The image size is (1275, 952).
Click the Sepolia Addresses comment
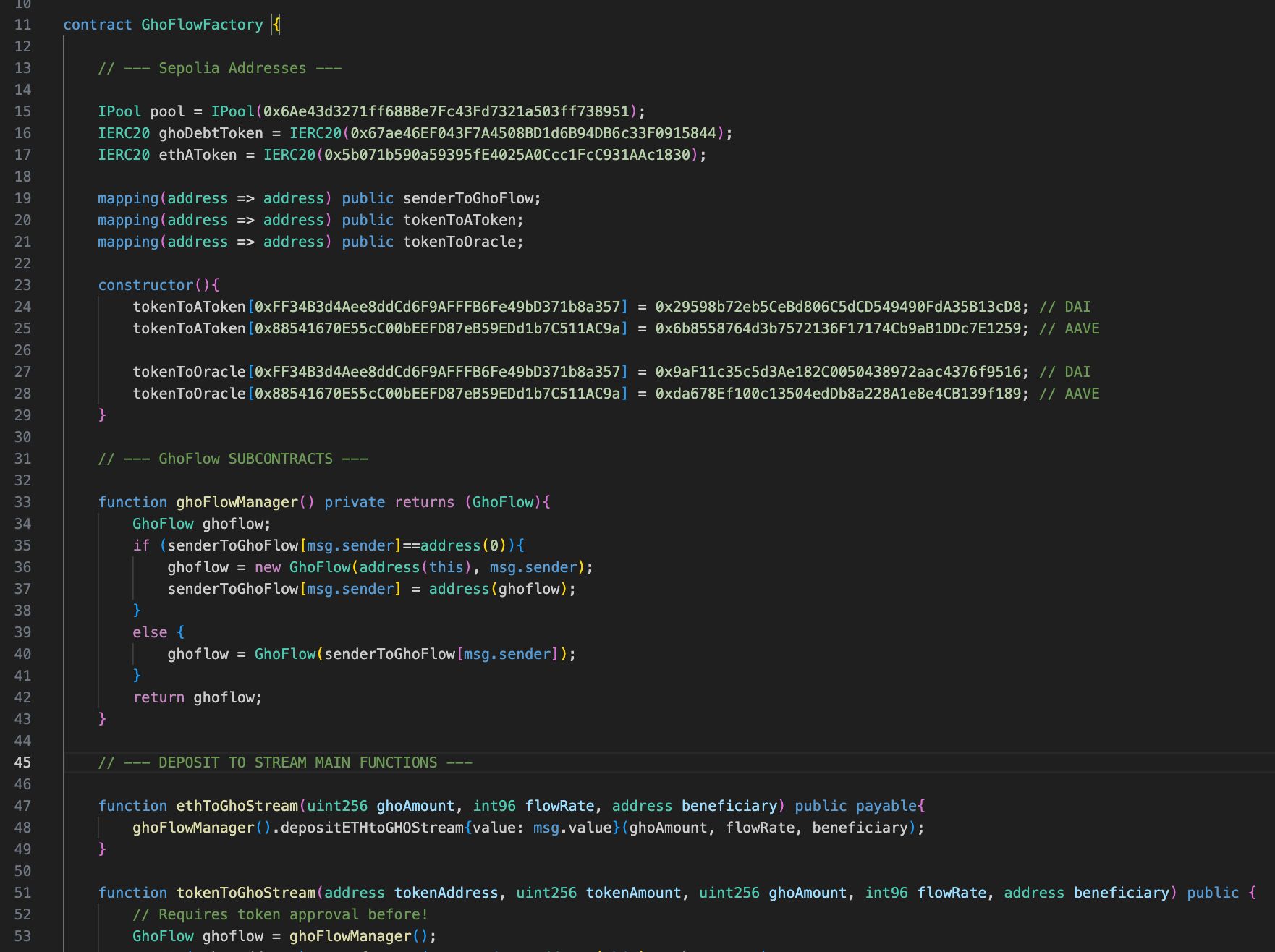(220, 68)
